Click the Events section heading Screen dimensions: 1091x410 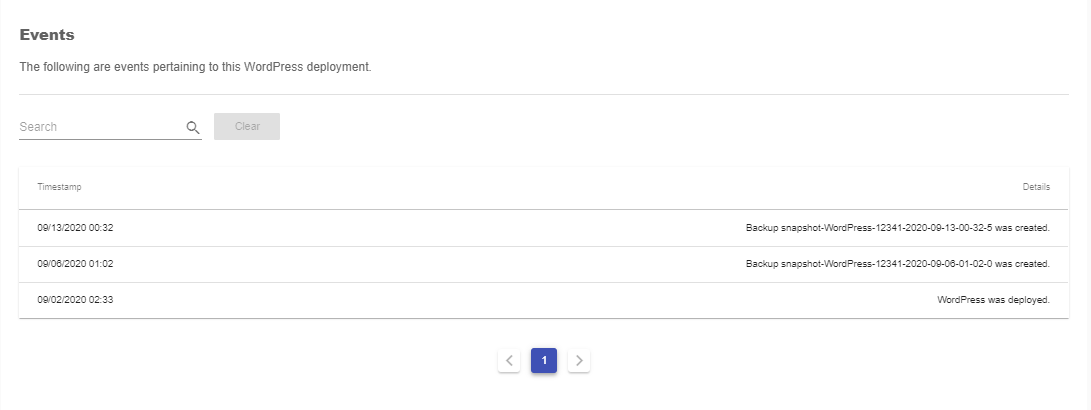click(47, 35)
